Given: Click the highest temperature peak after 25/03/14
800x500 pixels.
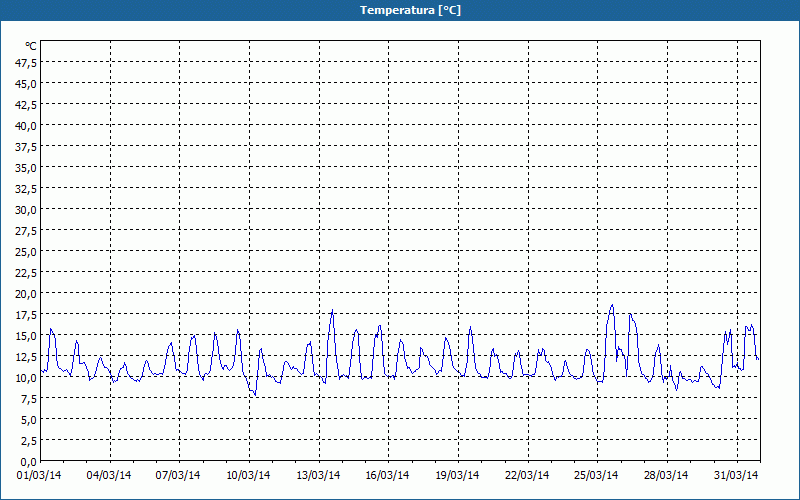Looking at the screenshot, I should [612, 305].
